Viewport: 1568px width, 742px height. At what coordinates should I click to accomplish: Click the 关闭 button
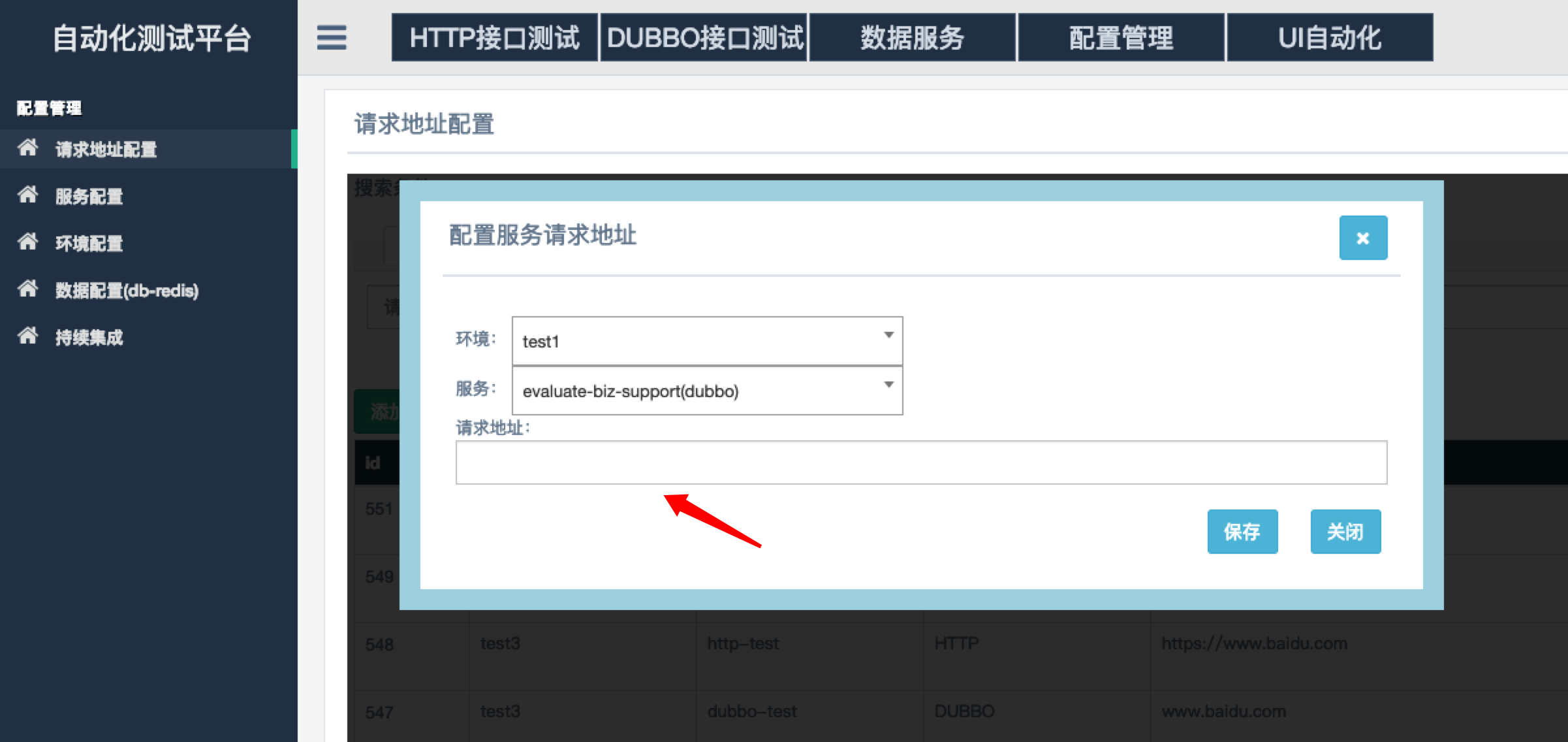point(1345,532)
